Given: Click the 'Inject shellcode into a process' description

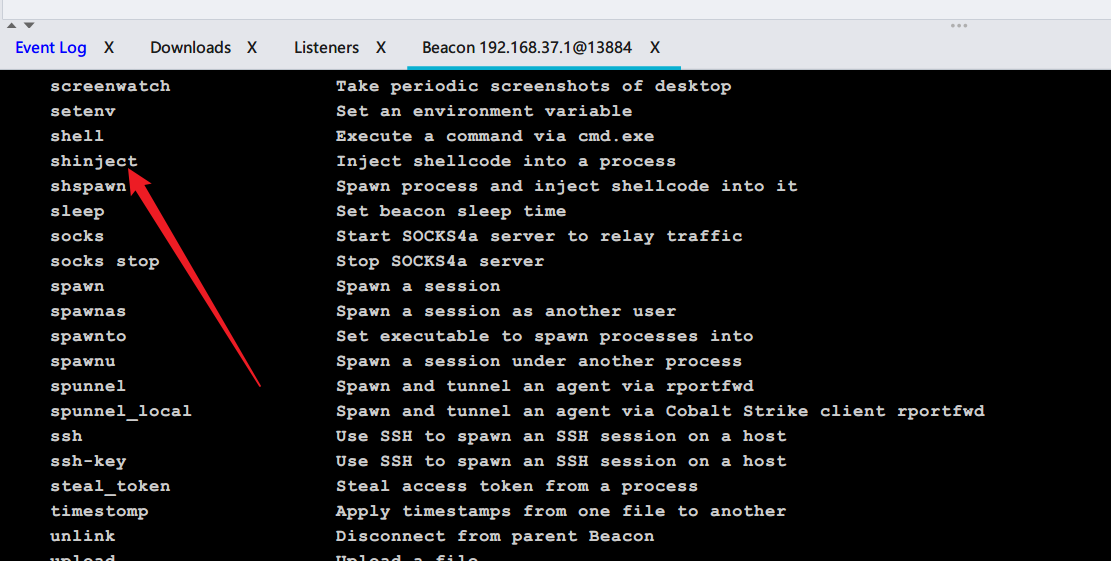Looking at the screenshot, I should point(505,161).
